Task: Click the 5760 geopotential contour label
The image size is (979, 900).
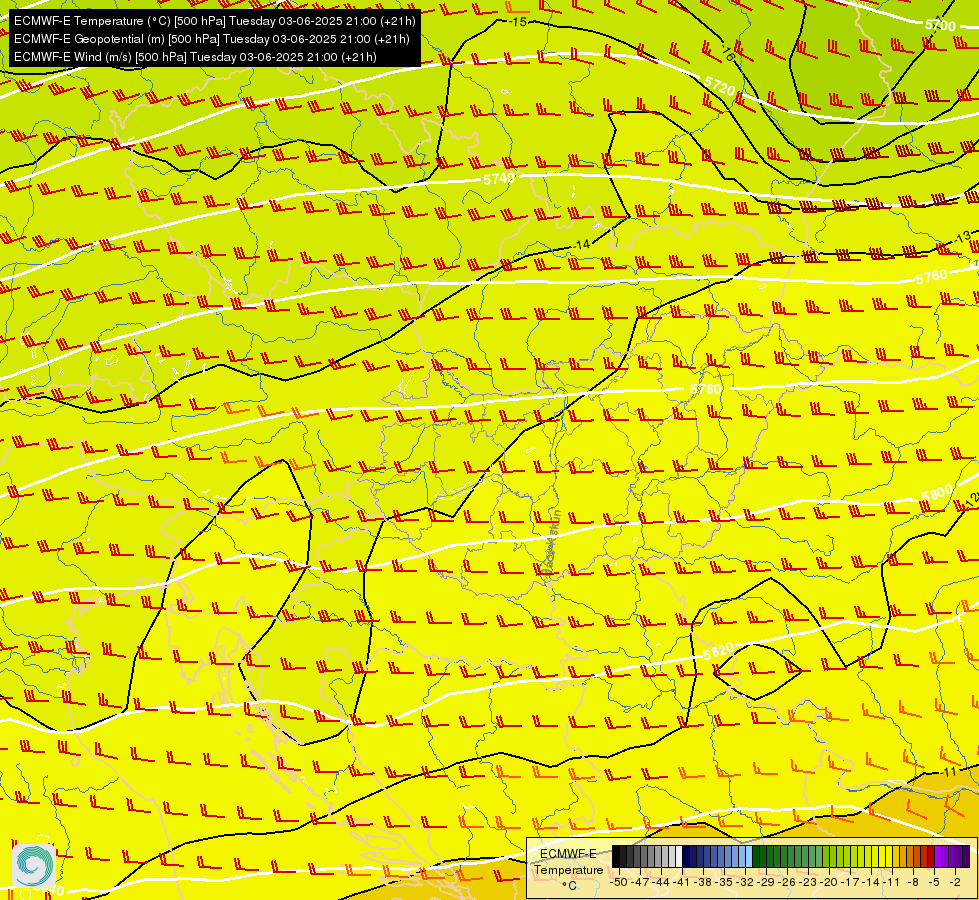Action: pos(932,277)
